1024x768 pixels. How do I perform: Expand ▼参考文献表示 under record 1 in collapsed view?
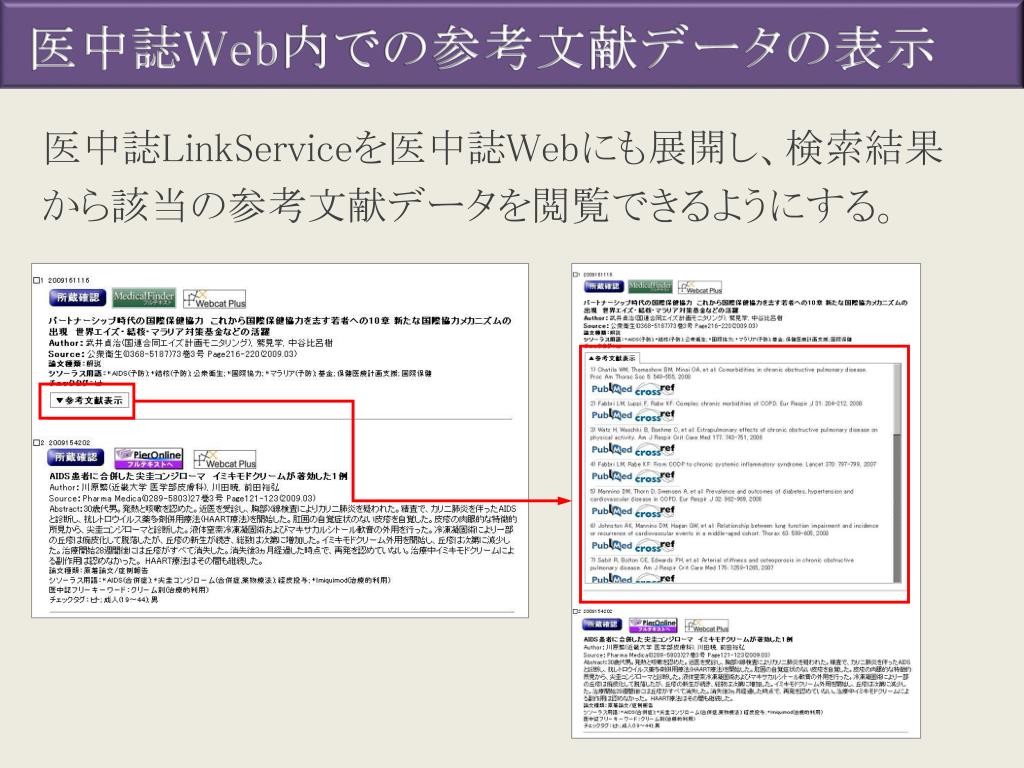91,400
